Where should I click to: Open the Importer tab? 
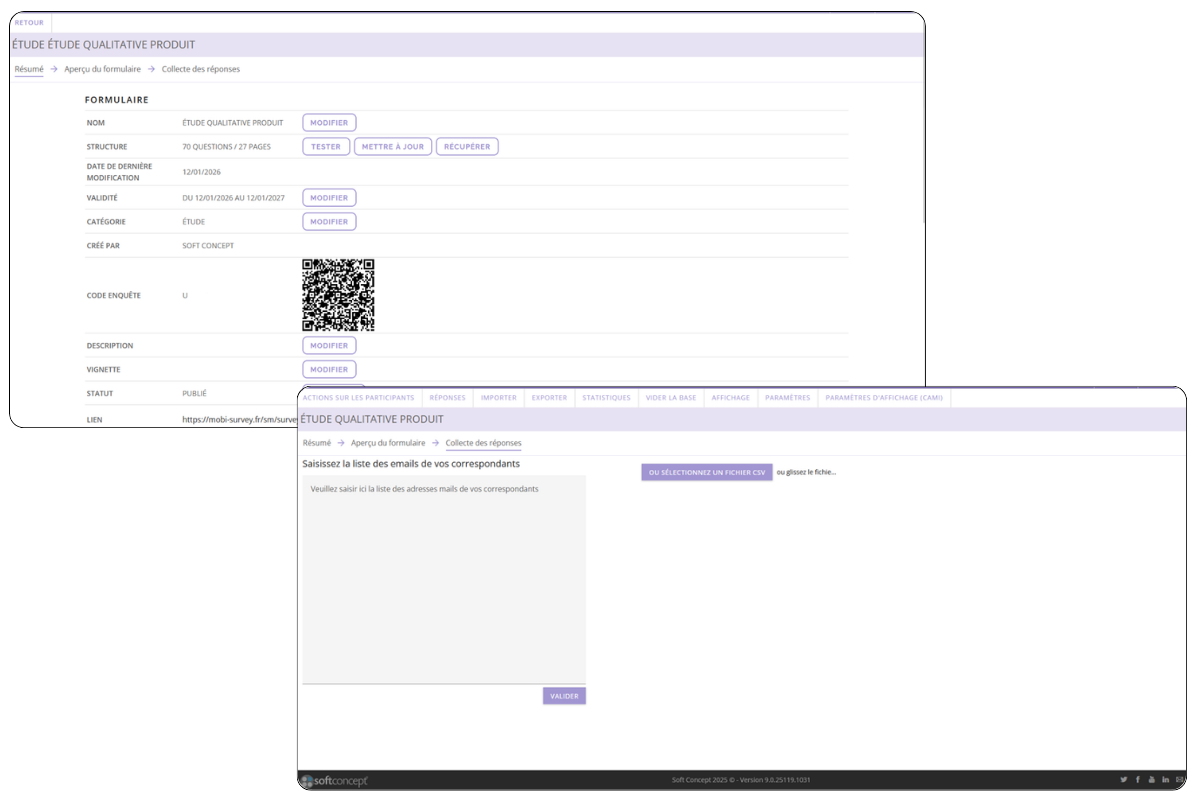498,397
